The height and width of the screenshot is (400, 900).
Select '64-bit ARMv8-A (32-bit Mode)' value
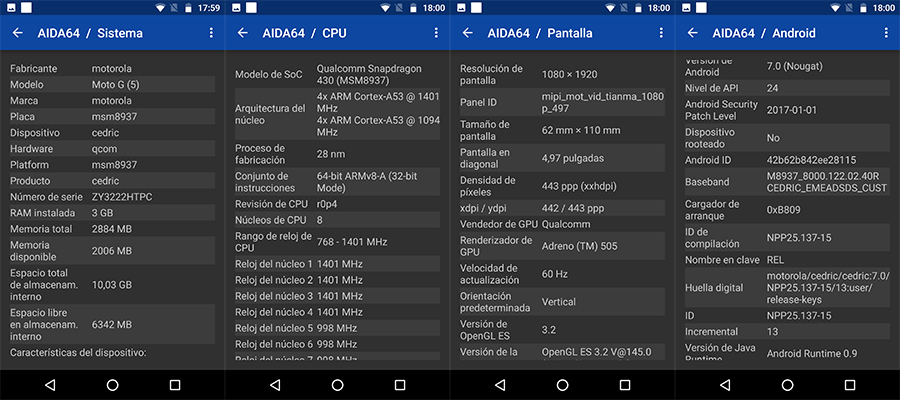coord(367,182)
